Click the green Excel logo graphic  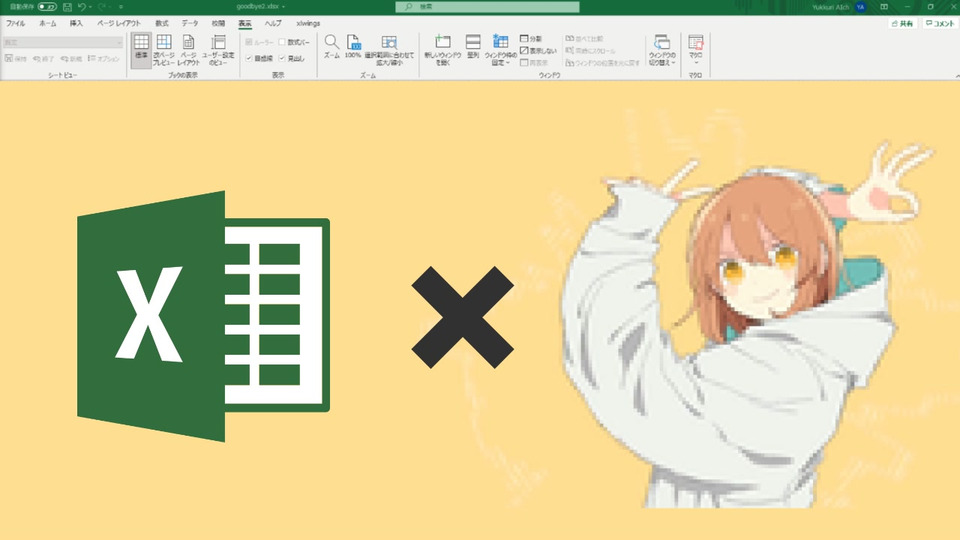[x=203, y=316]
